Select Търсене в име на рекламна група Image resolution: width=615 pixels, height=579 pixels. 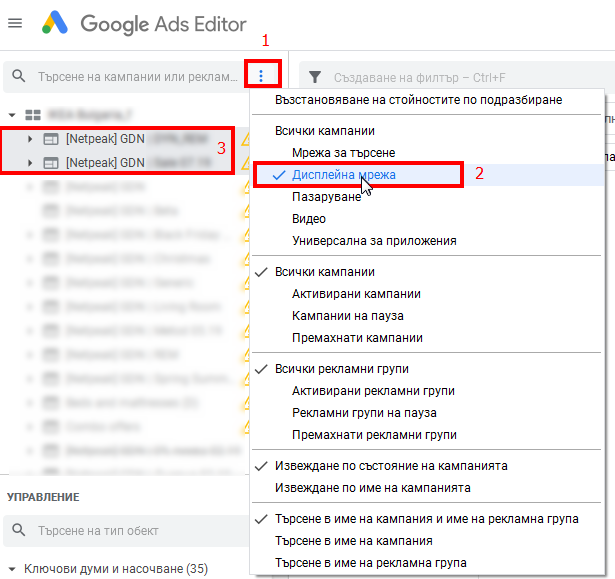point(371,563)
